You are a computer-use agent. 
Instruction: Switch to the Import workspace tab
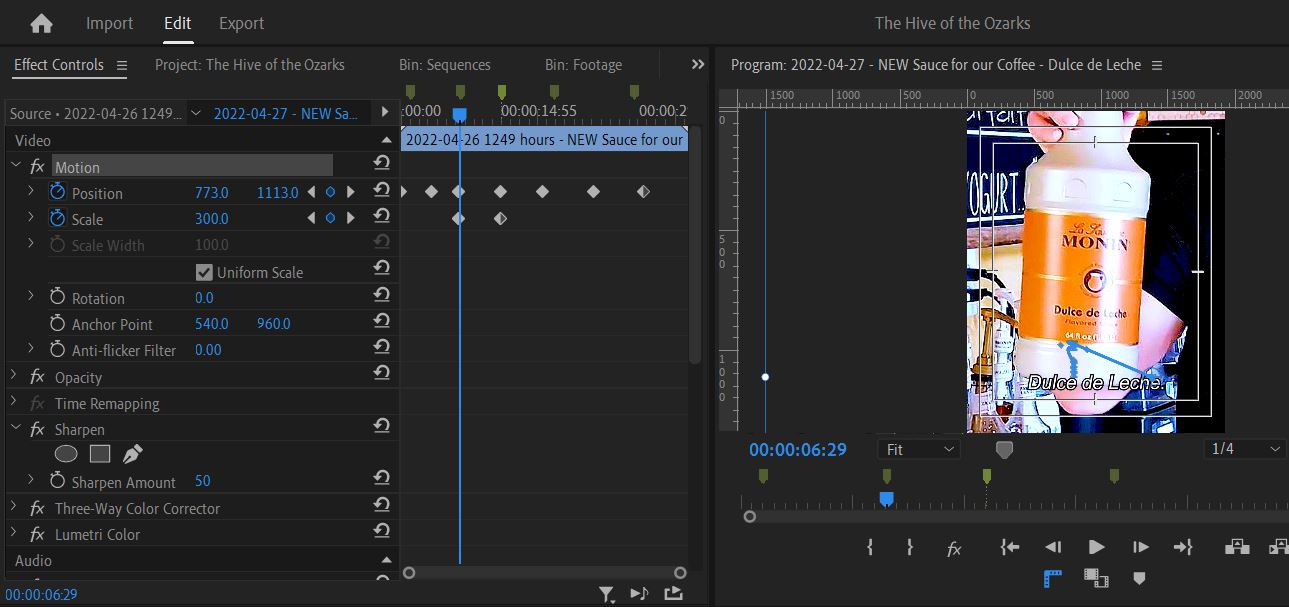(109, 23)
